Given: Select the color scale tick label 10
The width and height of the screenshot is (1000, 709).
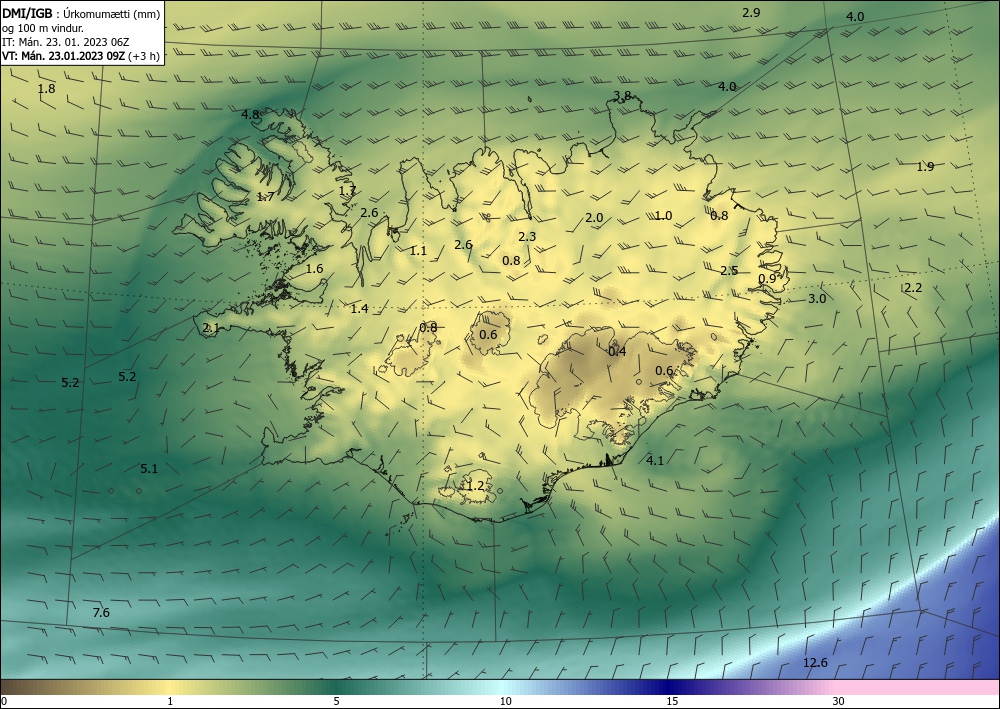Looking at the screenshot, I should click(x=506, y=701).
